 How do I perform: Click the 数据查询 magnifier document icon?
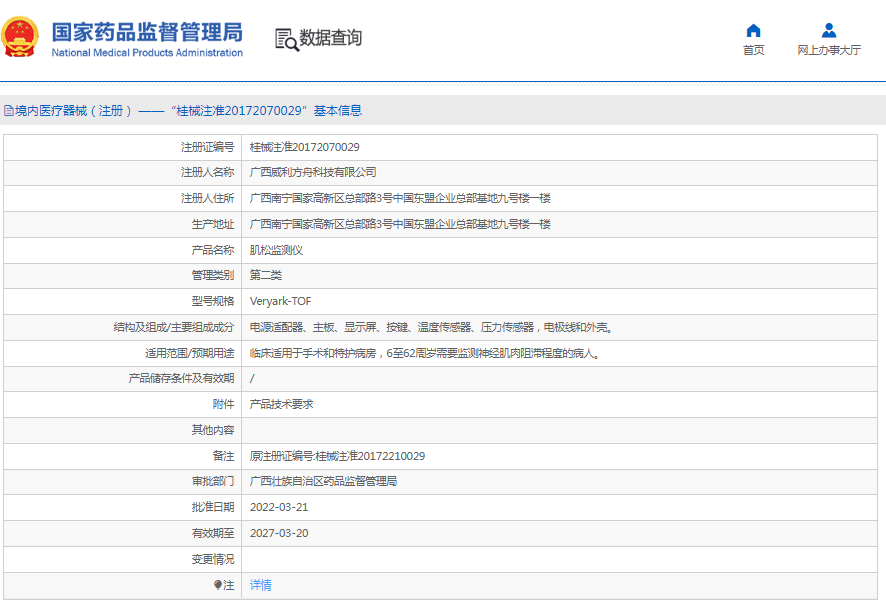pyautogui.click(x=287, y=39)
